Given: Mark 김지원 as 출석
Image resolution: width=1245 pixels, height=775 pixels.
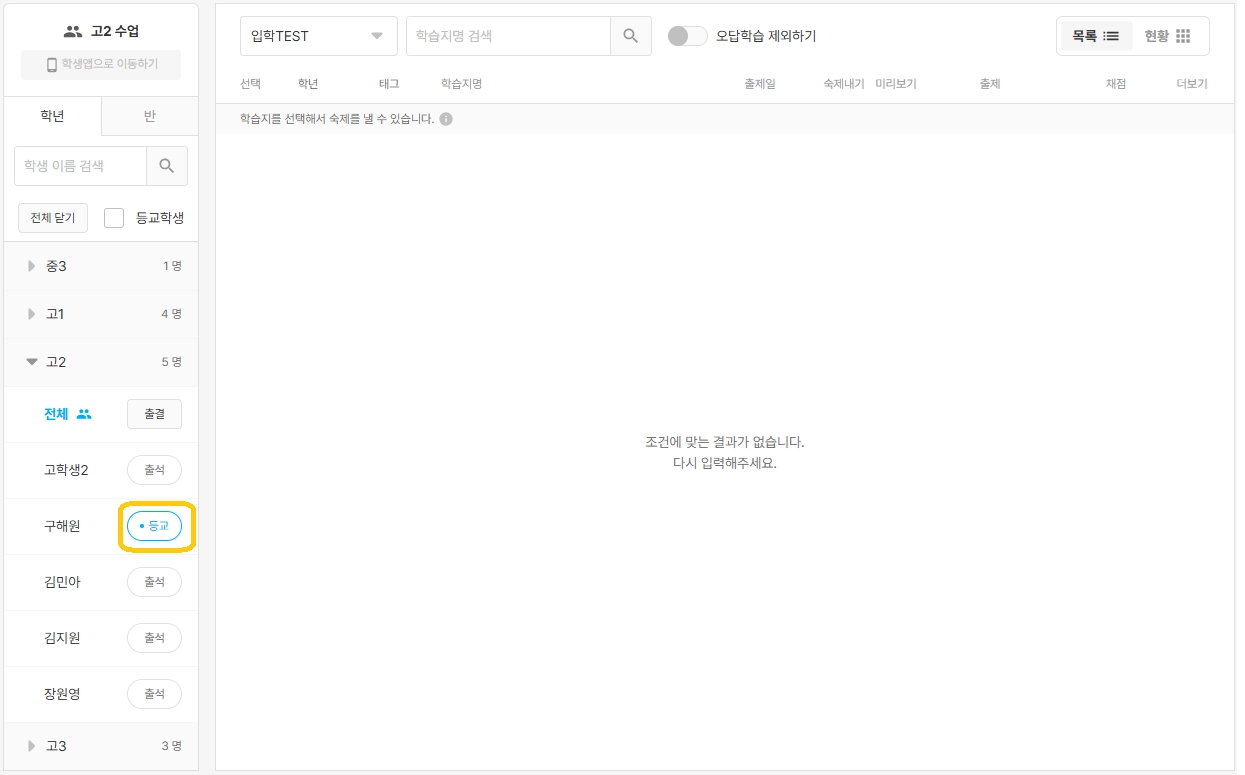Looking at the screenshot, I should (154, 638).
